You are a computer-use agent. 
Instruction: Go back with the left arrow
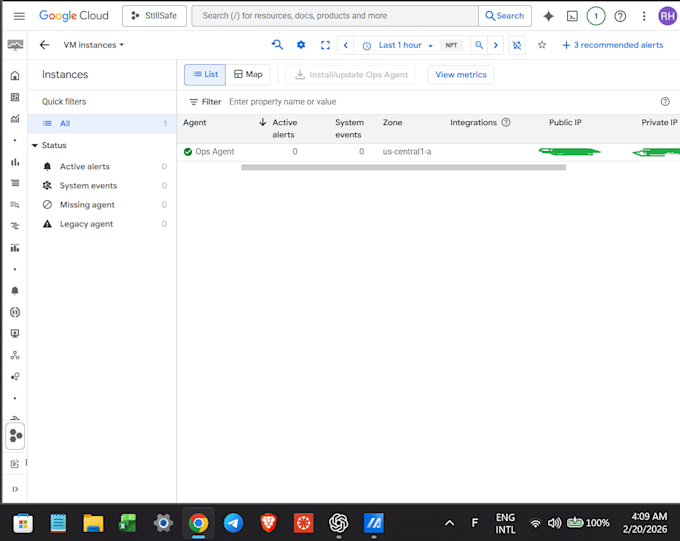coord(44,45)
